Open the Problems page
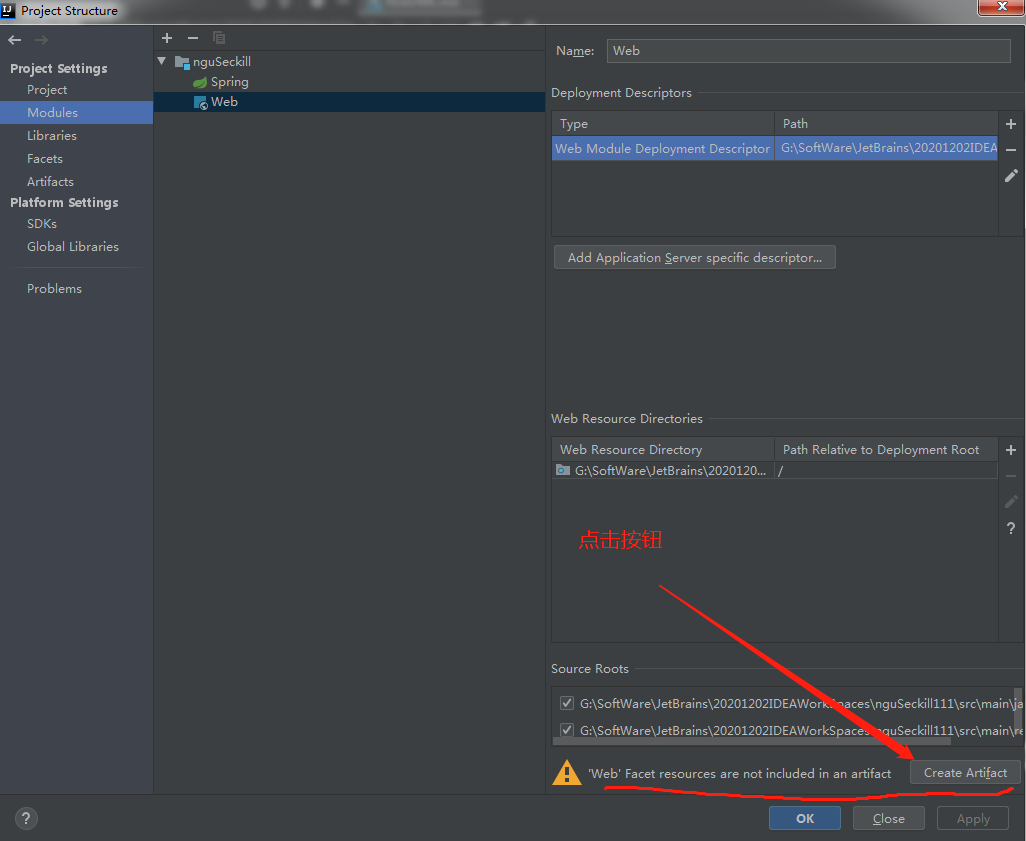This screenshot has width=1026, height=841. click(54, 289)
